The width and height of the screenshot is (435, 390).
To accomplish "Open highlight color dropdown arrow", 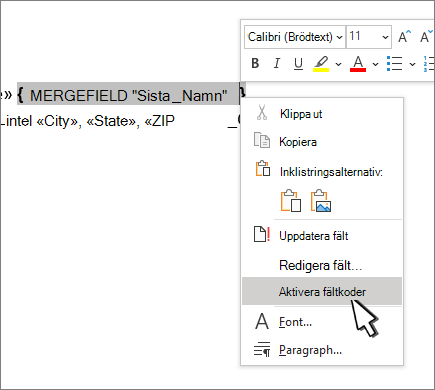I will pos(338,64).
